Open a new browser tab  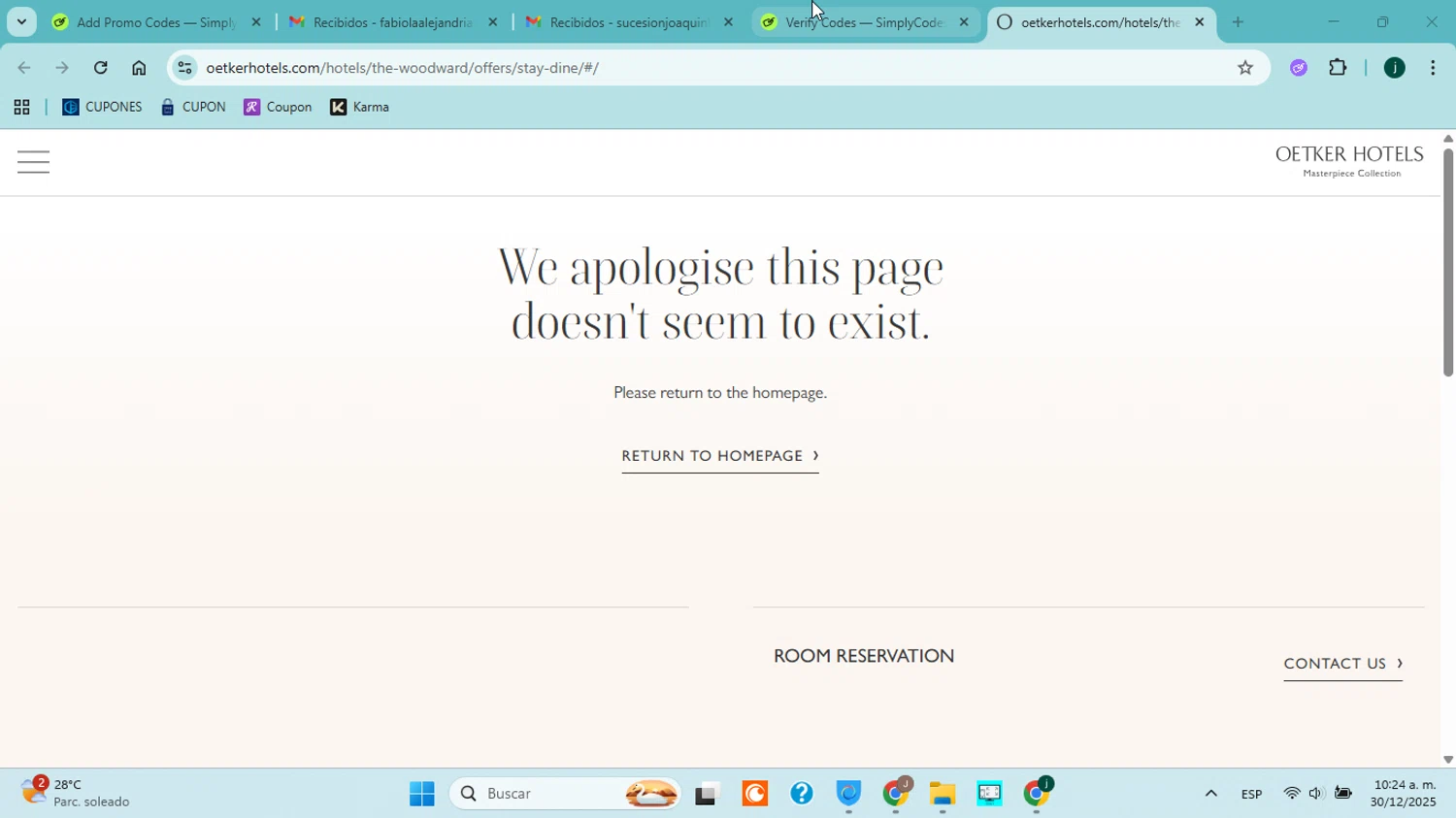click(x=1238, y=22)
